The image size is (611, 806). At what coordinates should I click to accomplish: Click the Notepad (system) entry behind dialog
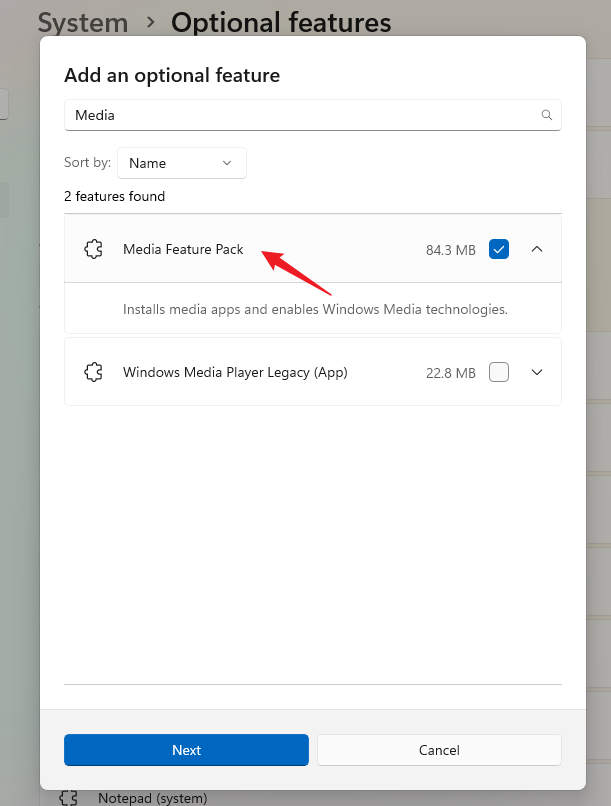153,798
